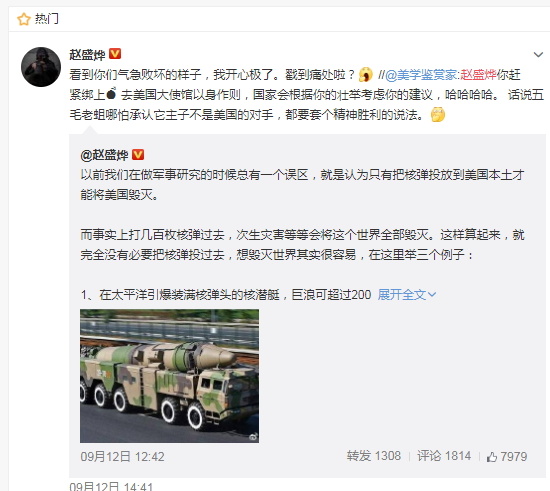
Task: Open the 09月12日 12:42 timestamp link
Action: click(122, 456)
